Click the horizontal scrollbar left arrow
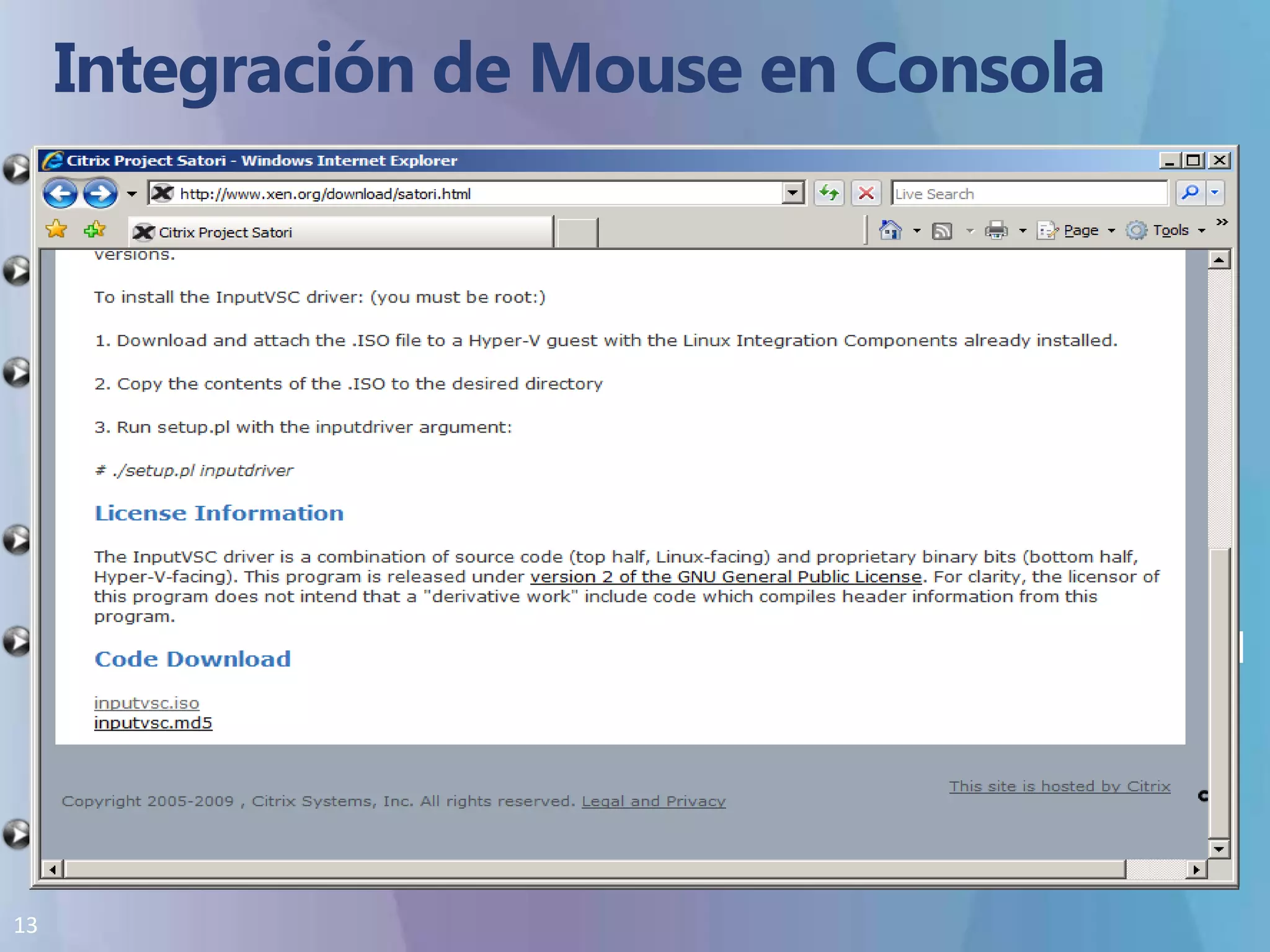Screen dimensions: 1270x952 (x=52, y=870)
